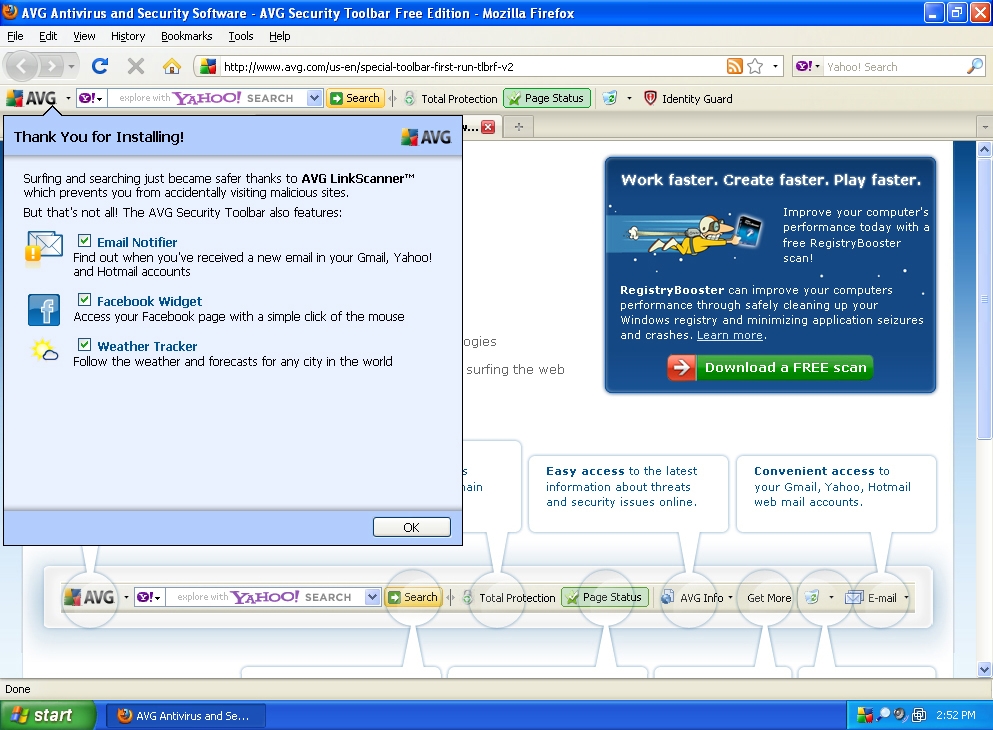
Task: Expand the AVG Info dropdown in preview toolbar
Action: [730, 598]
